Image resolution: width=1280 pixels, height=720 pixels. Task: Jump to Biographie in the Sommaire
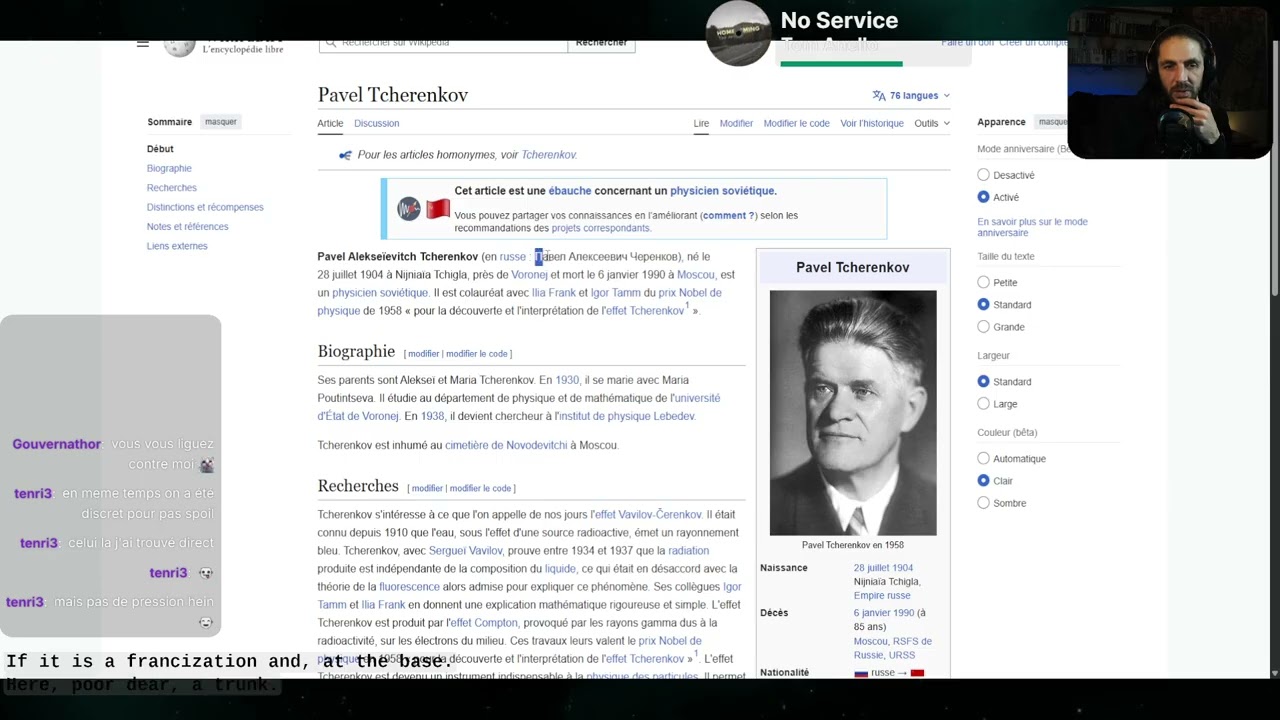tap(169, 168)
